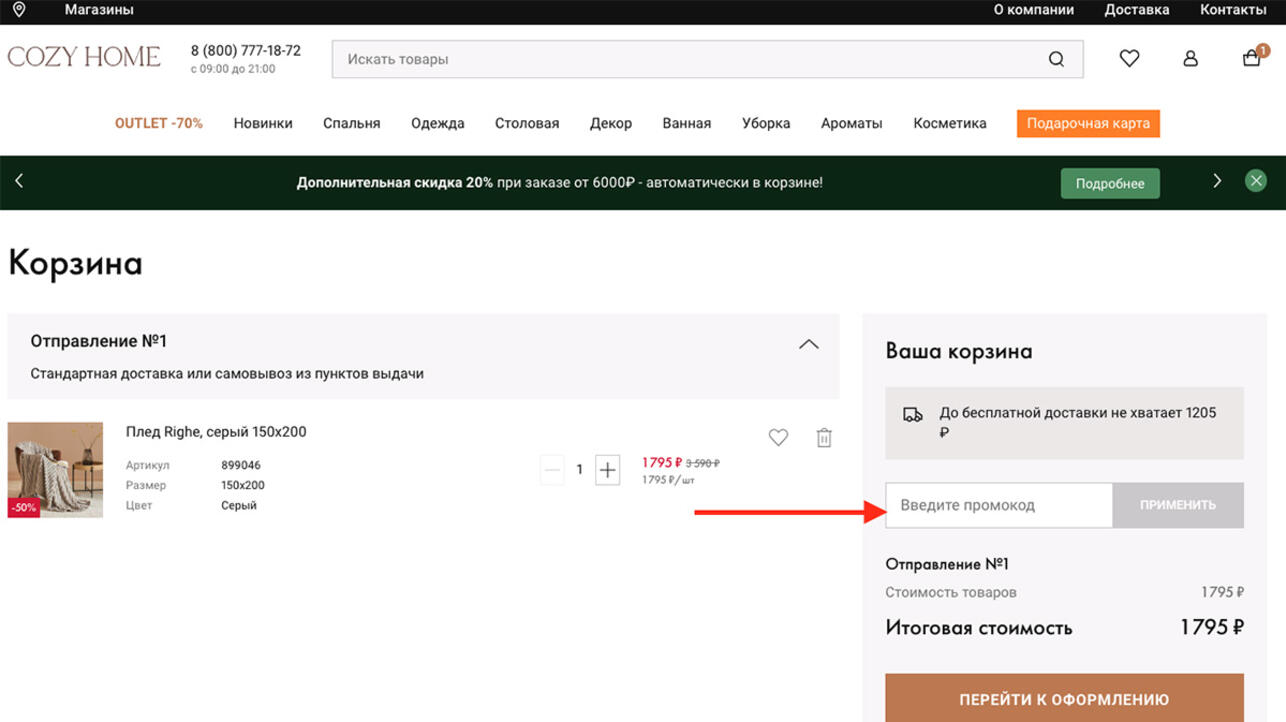Open the wishlist heart icon in header

tap(1129, 59)
